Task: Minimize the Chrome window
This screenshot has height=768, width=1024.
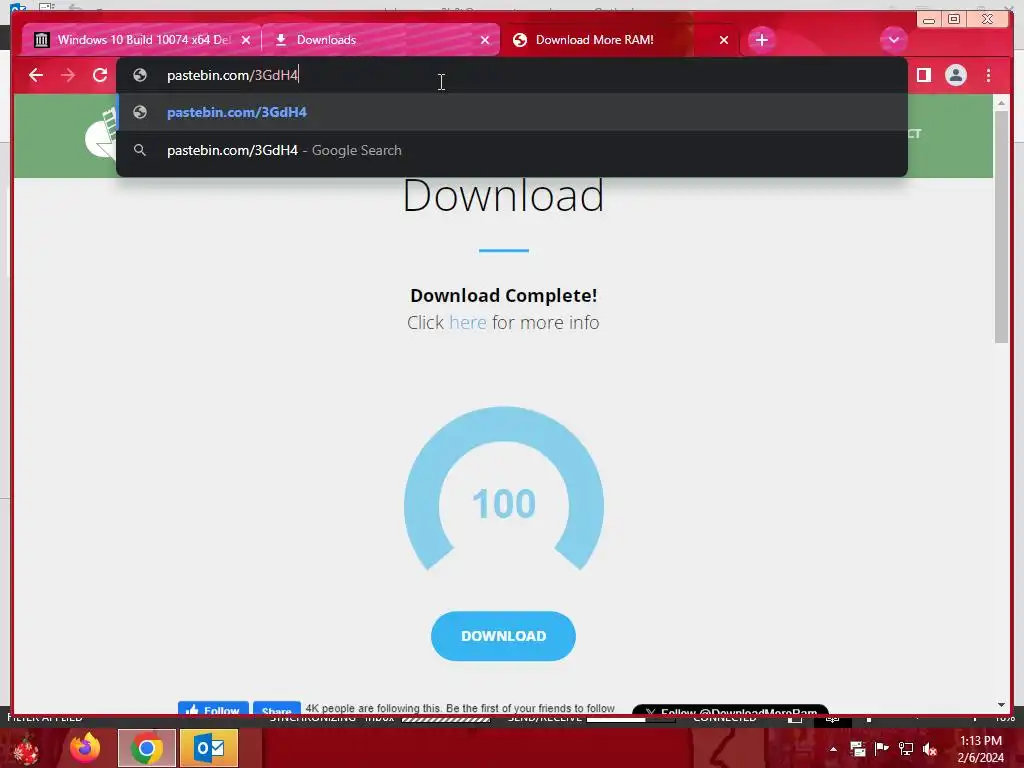Action: pos(929,20)
